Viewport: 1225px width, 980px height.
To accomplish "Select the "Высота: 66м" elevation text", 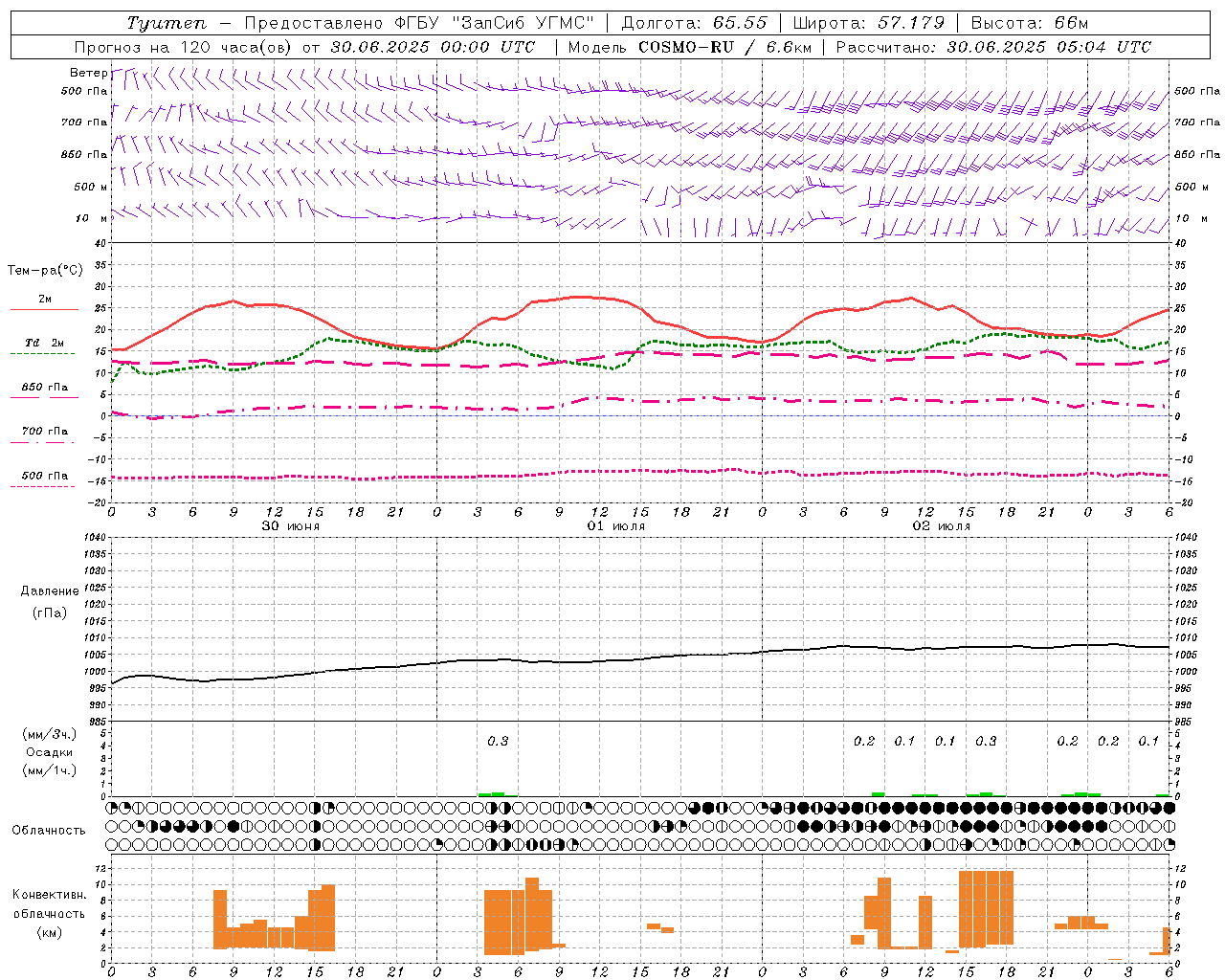I will 1030,23.
